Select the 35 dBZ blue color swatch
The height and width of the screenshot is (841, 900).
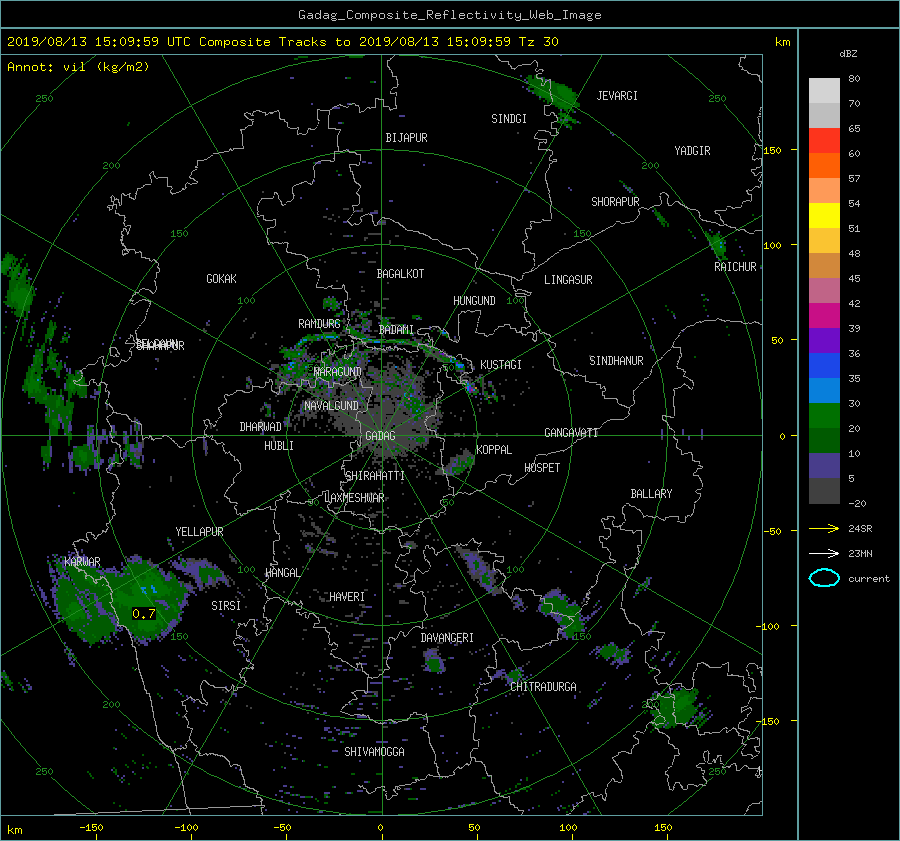coord(824,365)
